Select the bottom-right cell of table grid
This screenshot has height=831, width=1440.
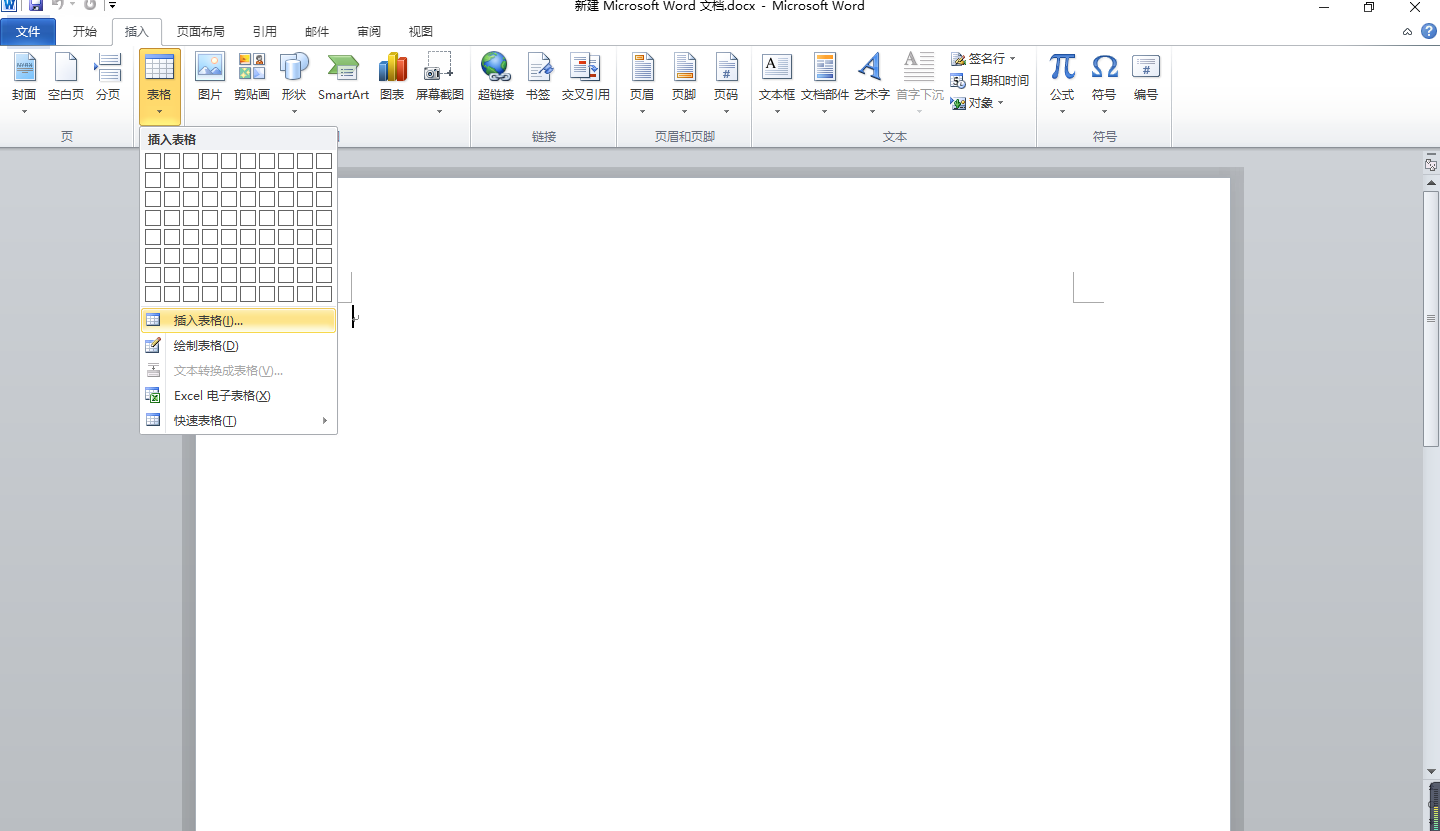[324, 294]
